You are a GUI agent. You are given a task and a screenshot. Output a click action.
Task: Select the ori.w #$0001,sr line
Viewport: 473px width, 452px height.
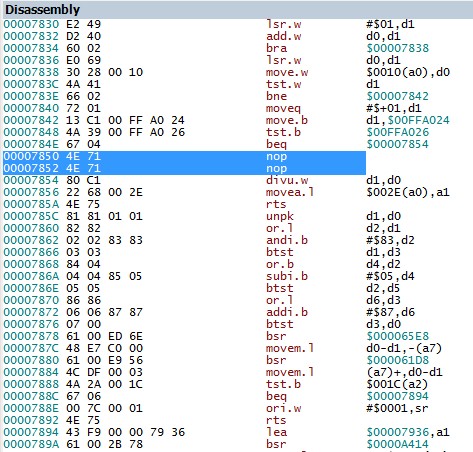(x=236, y=408)
